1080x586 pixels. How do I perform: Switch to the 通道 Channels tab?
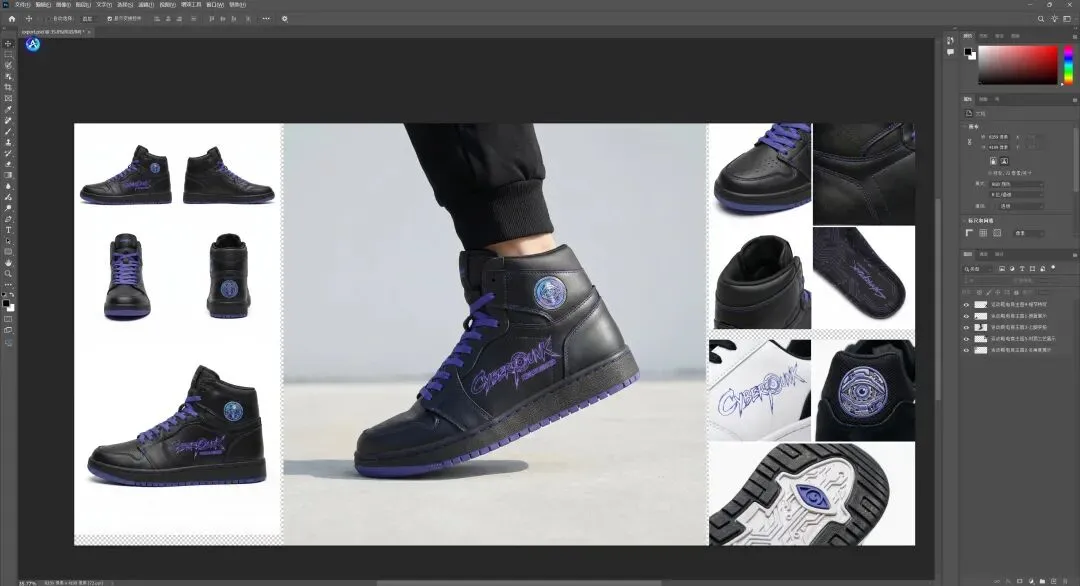tap(984, 254)
